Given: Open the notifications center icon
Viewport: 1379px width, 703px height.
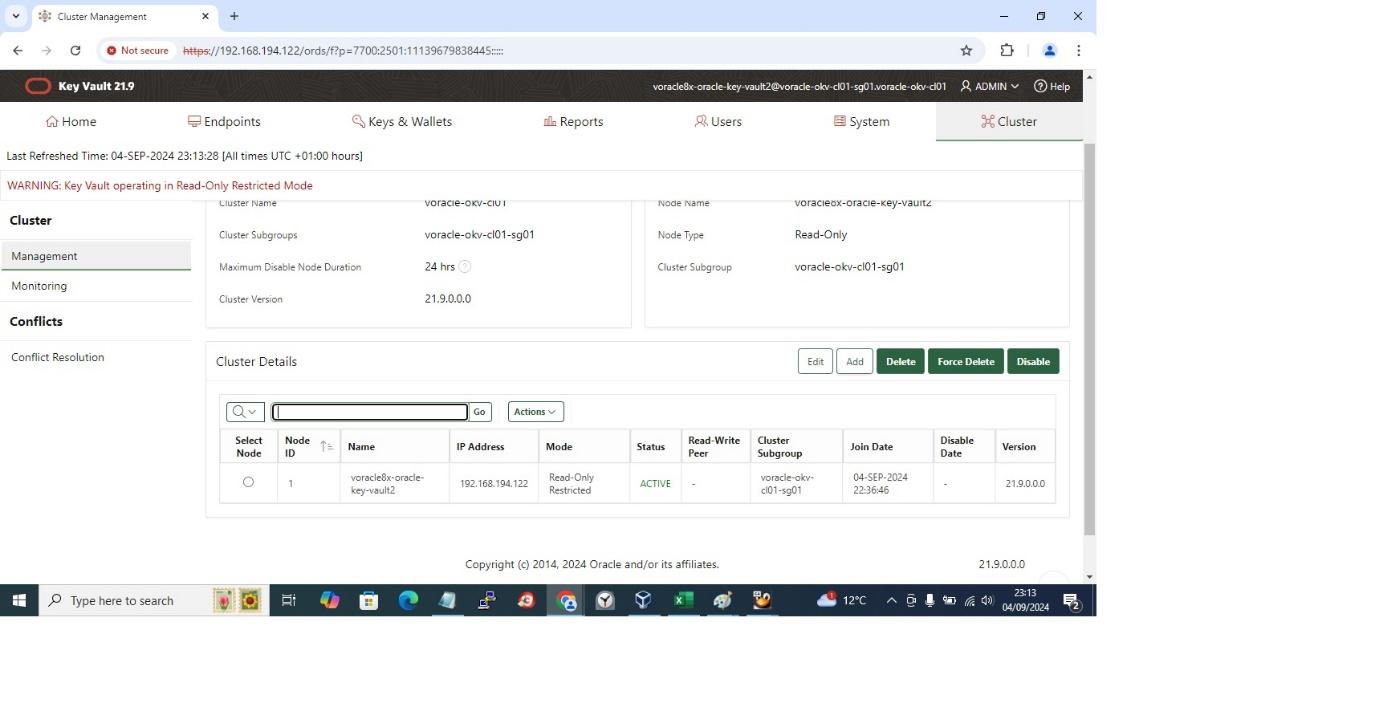Looking at the screenshot, I should [x=1071, y=601].
